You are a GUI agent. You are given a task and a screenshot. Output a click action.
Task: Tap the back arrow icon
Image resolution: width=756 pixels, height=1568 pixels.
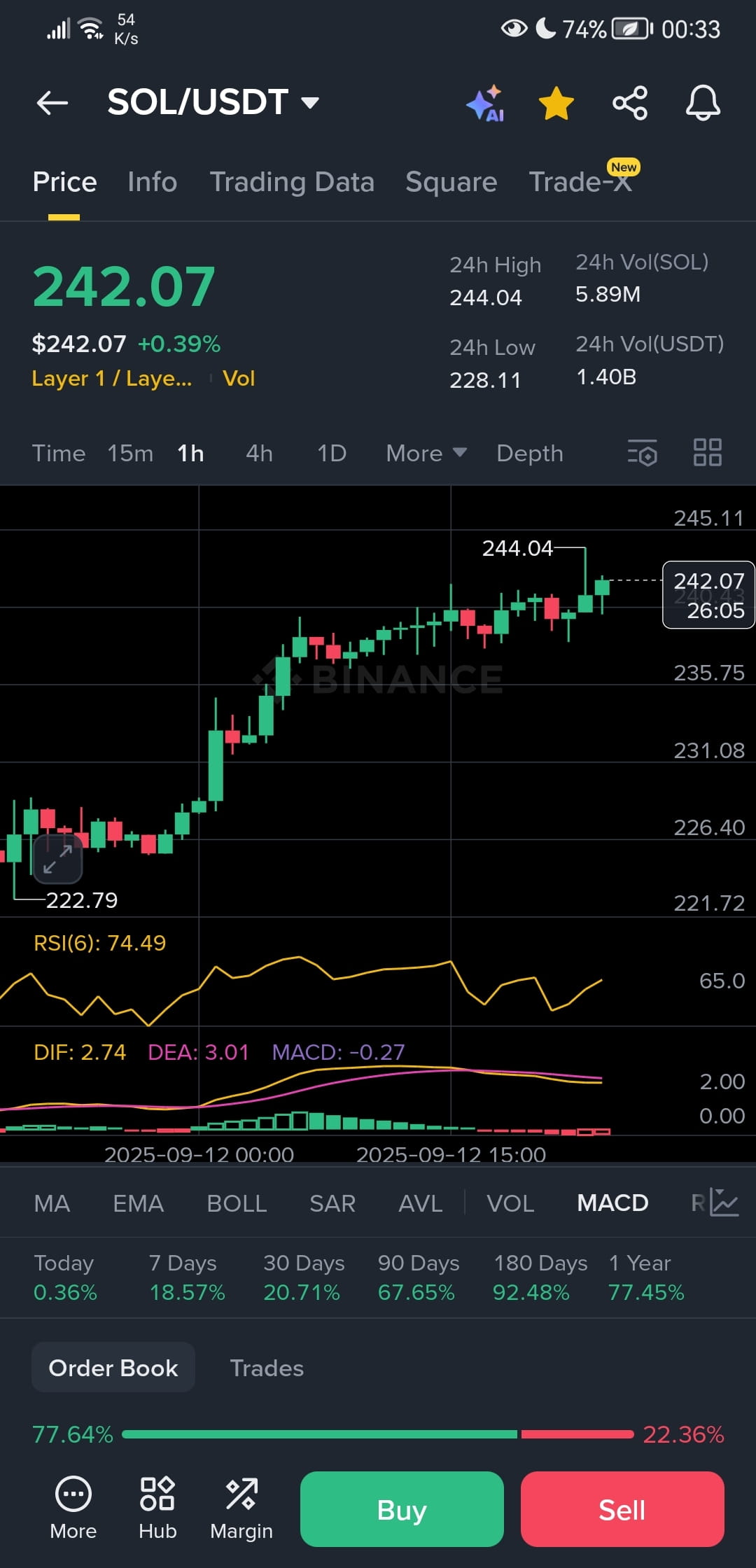click(x=52, y=103)
